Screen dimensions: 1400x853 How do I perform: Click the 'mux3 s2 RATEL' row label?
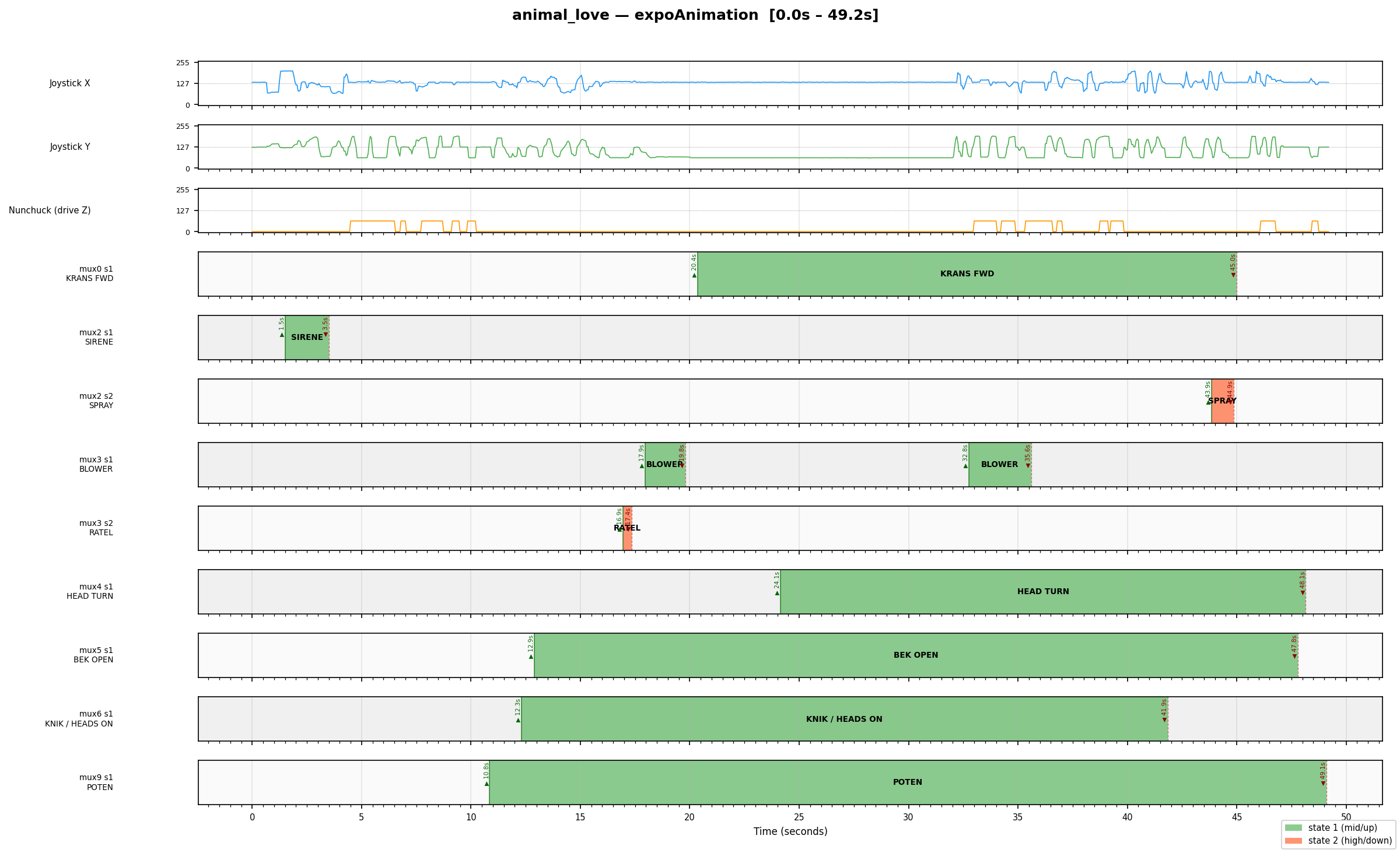(96, 528)
